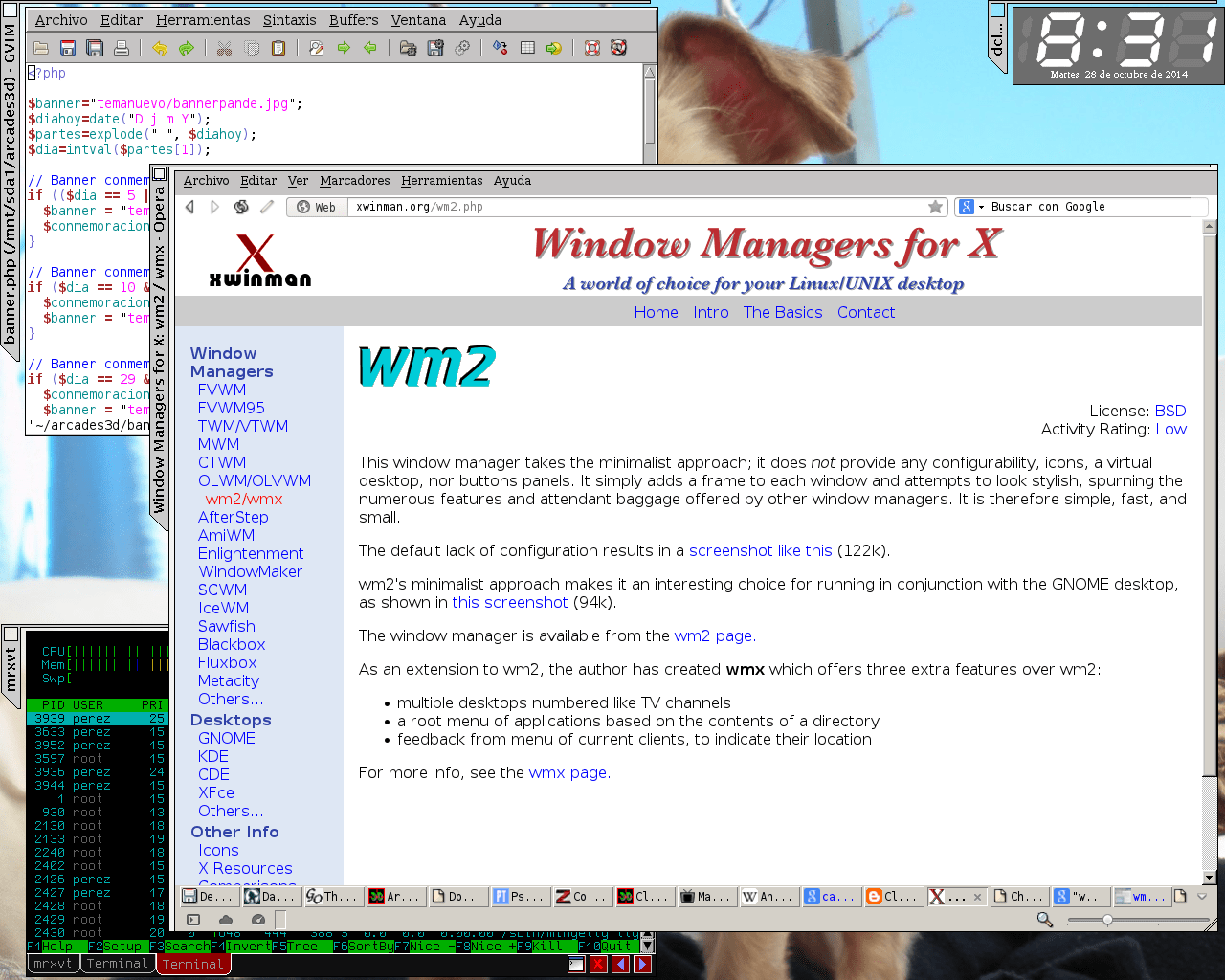Open the 'screenshot like this' link
Screen dimensions: 1225x980
pos(761,550)
